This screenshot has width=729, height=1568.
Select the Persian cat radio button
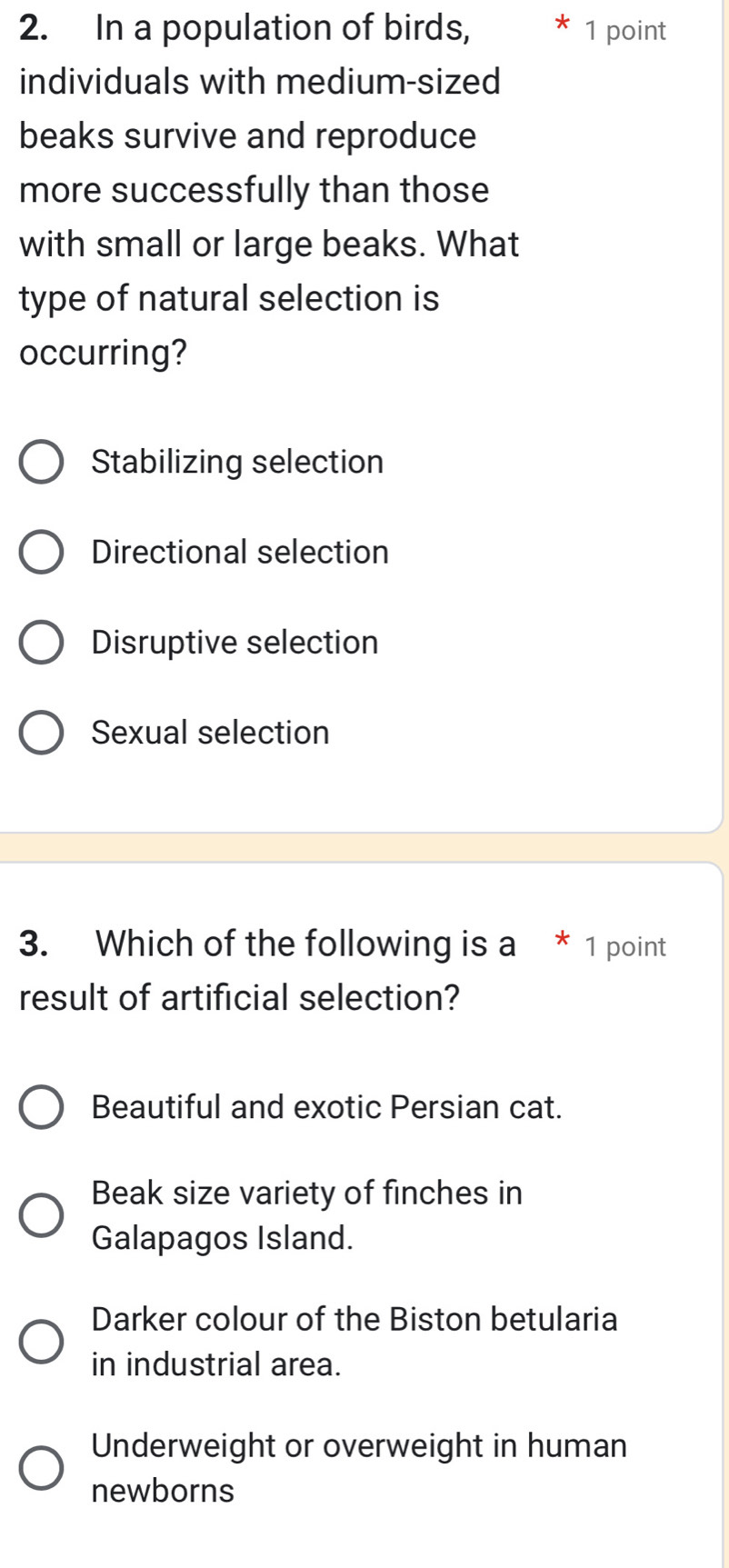click(42, 1107)
